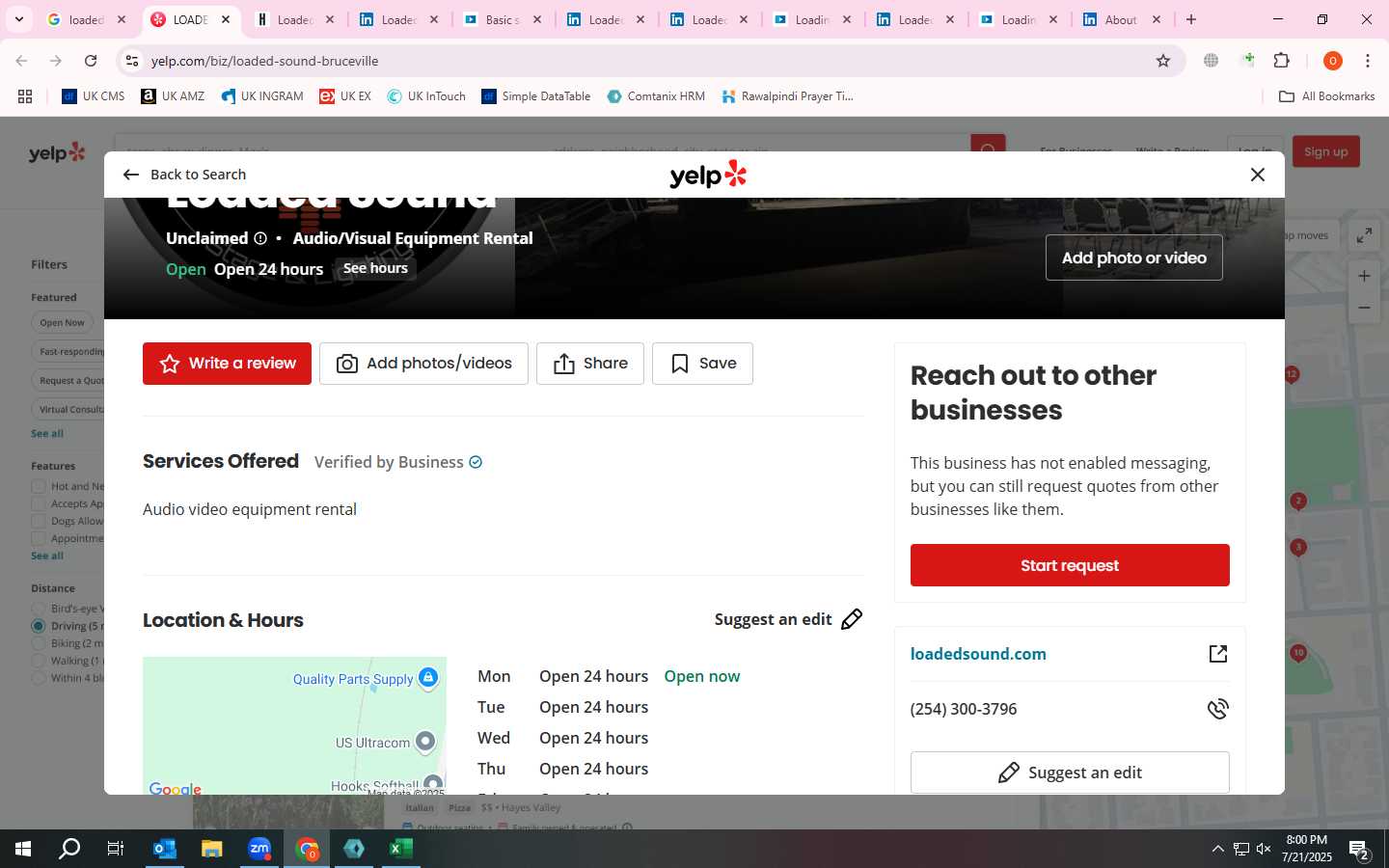This screenshot has height=868, width=1389.
Task: Click Suggest an edit button in sidebar
Action: click(x=1070, y=773)
